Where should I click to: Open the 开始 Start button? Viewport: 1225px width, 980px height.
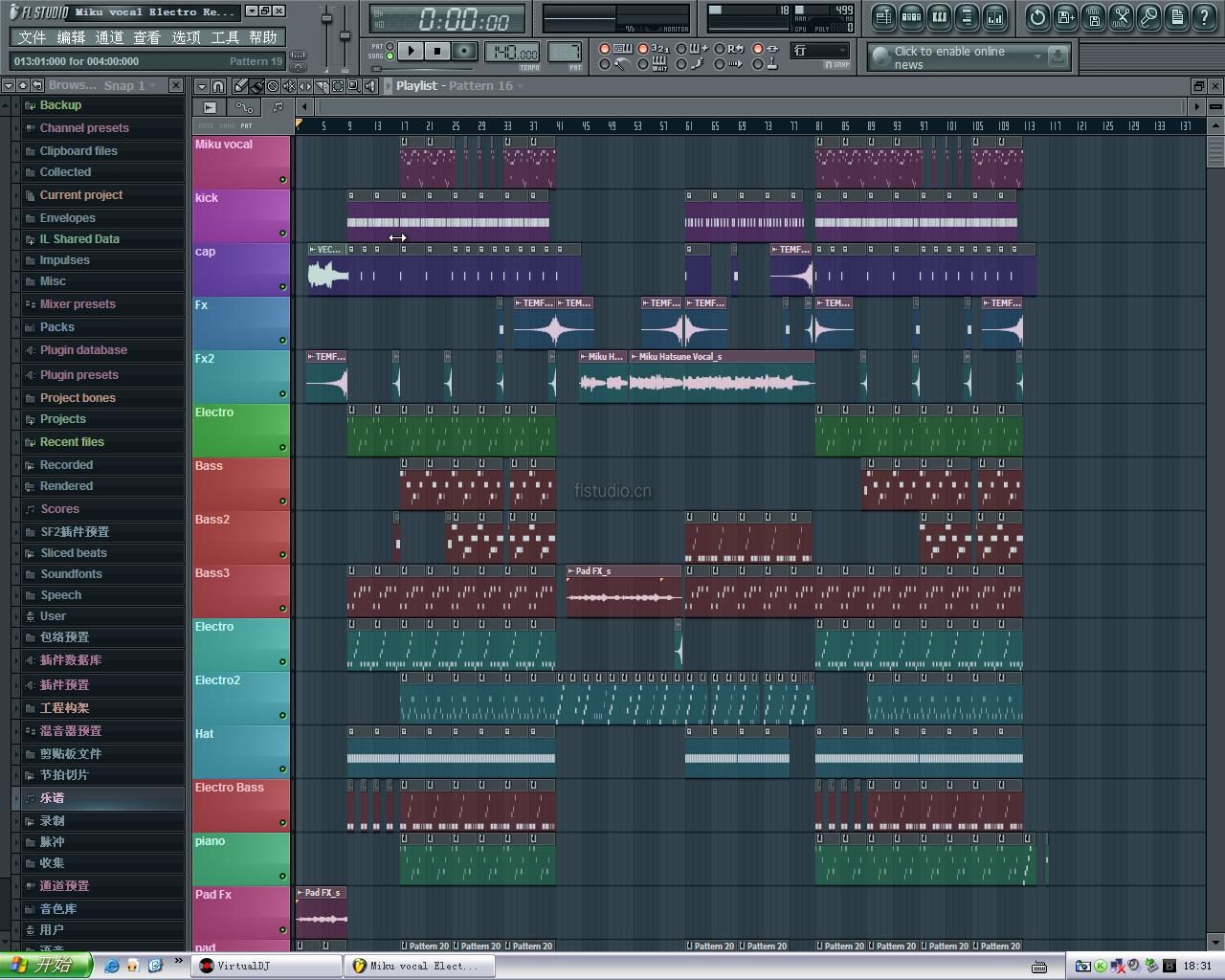pos(46,966)
